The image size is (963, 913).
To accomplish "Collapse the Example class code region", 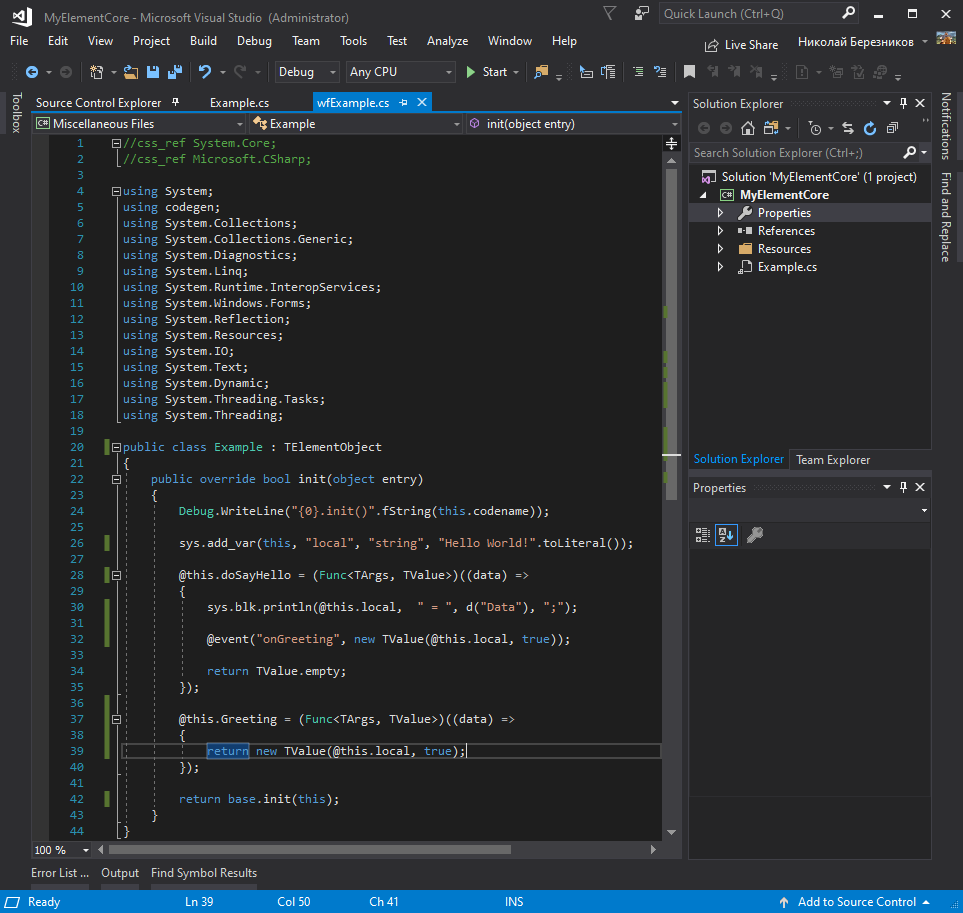I will click(116, 447).
